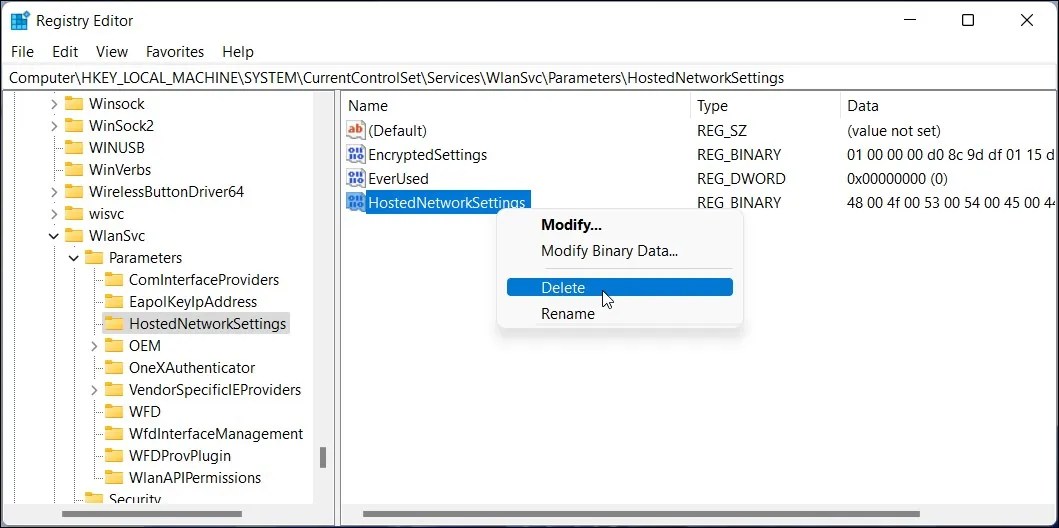The image size is (1059, 528).
Task: Click the WinVerbs folder icon
Action: (x=74, y=169)
